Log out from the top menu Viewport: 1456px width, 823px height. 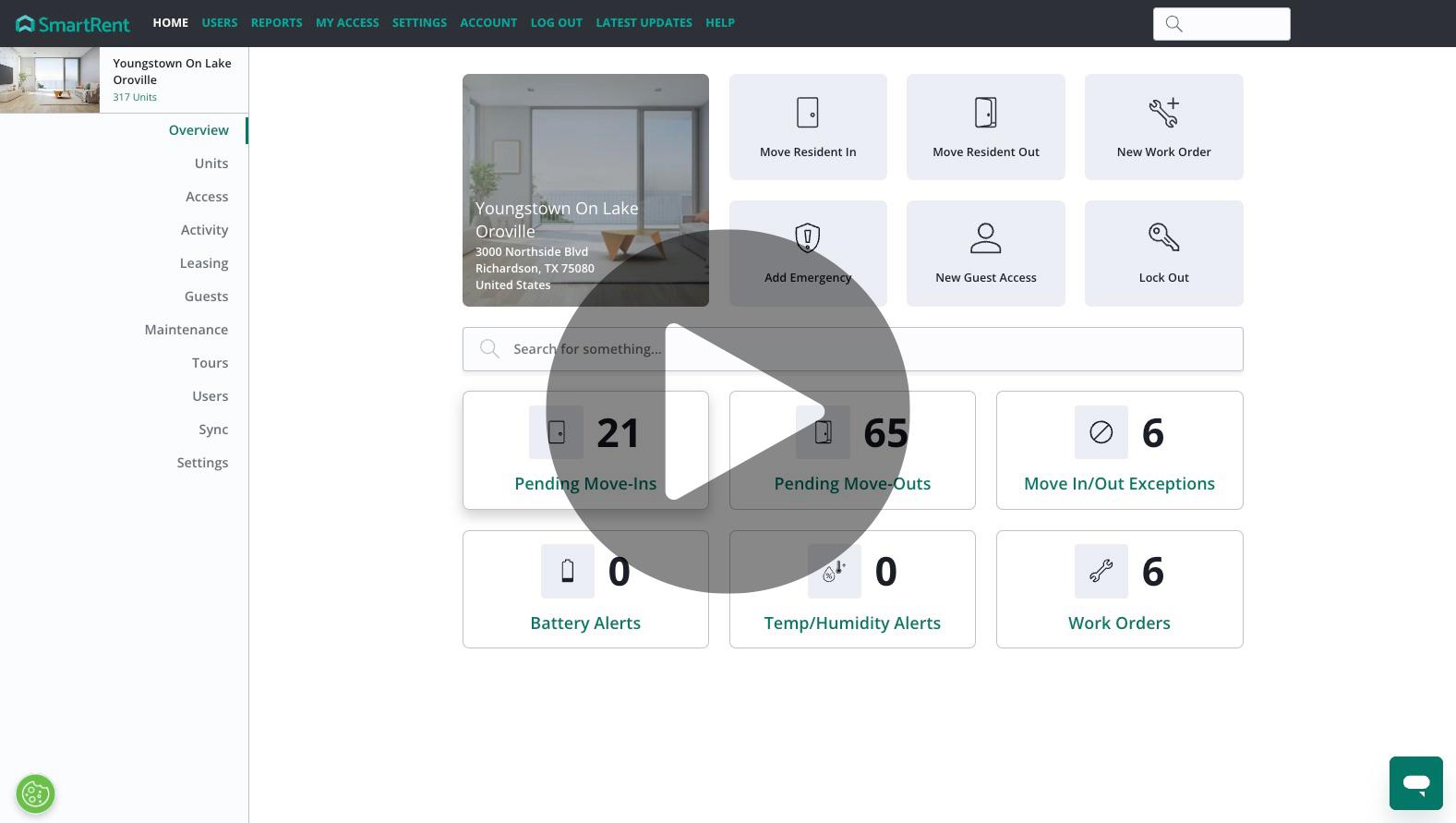point(556,23)
